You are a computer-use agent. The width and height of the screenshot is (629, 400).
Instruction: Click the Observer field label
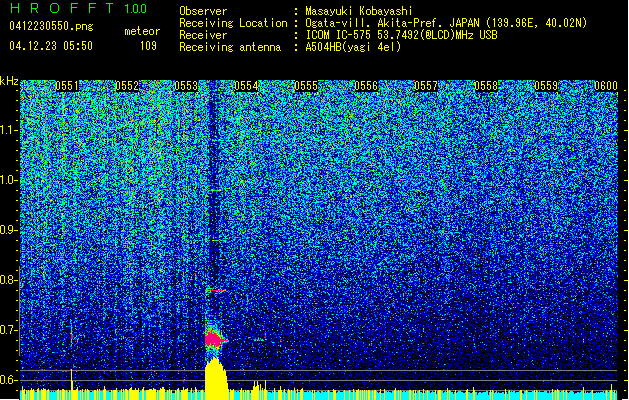(x=203, y=11)
